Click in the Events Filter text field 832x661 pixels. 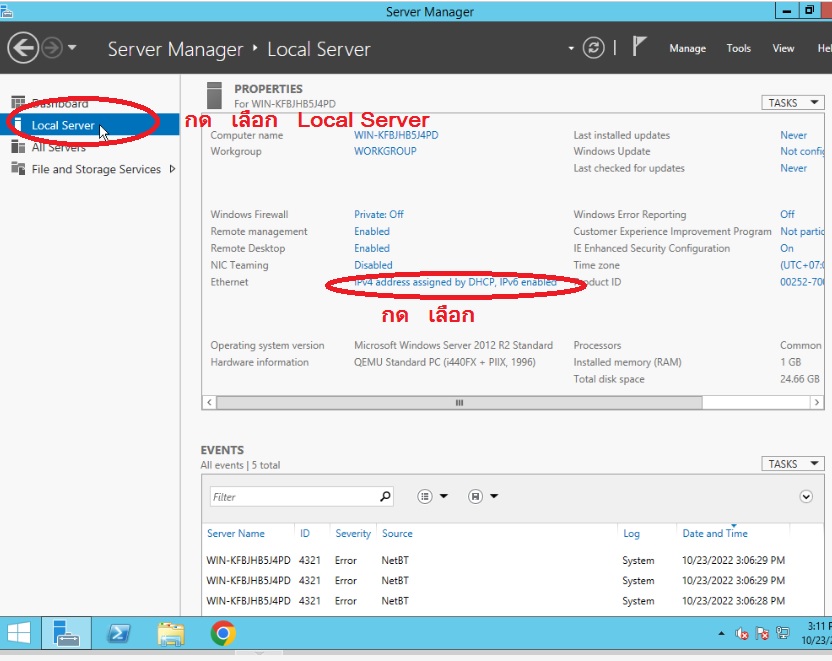click(293, 496)
